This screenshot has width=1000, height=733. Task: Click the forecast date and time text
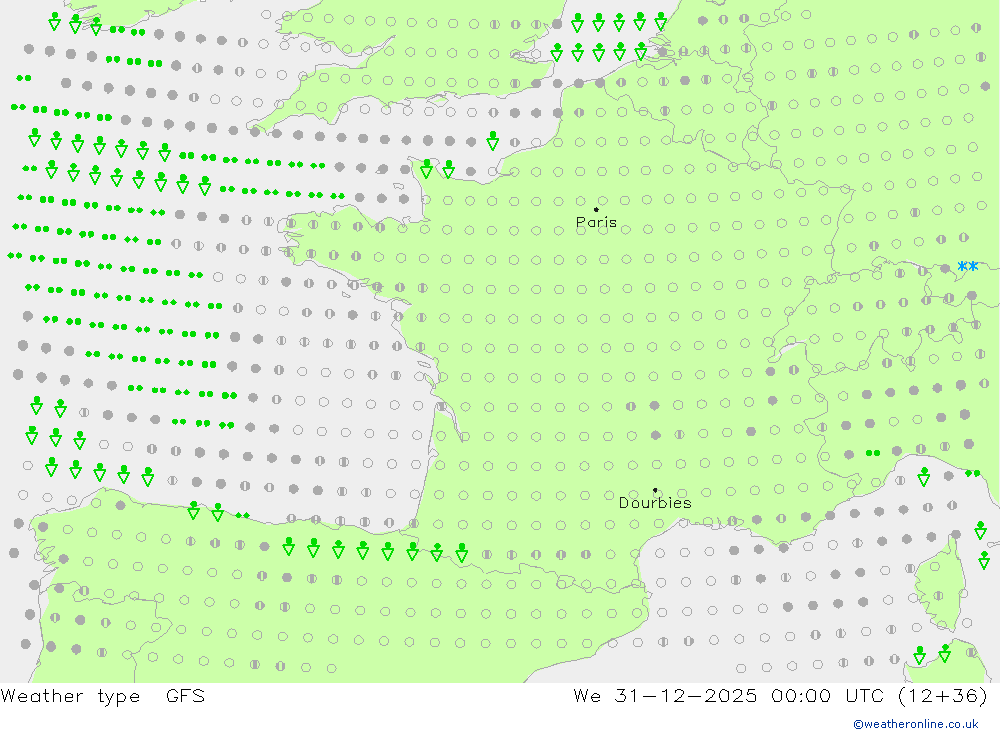point(780,696)
